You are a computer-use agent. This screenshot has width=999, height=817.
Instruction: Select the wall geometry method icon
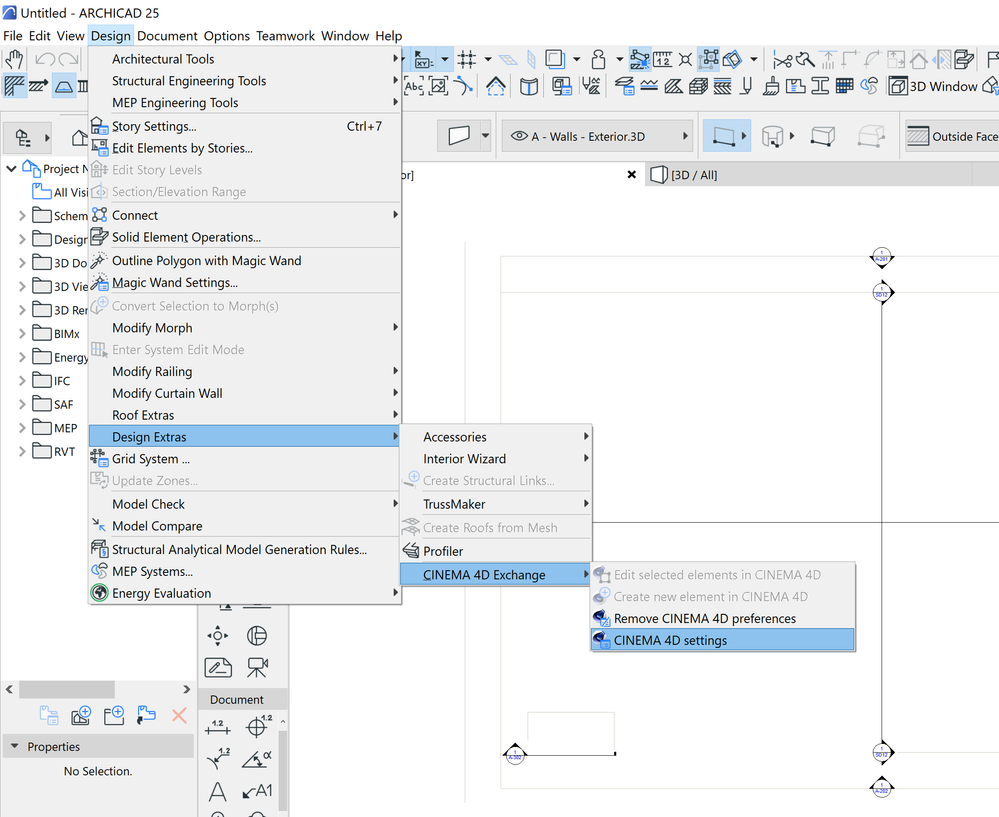[726, 136]
